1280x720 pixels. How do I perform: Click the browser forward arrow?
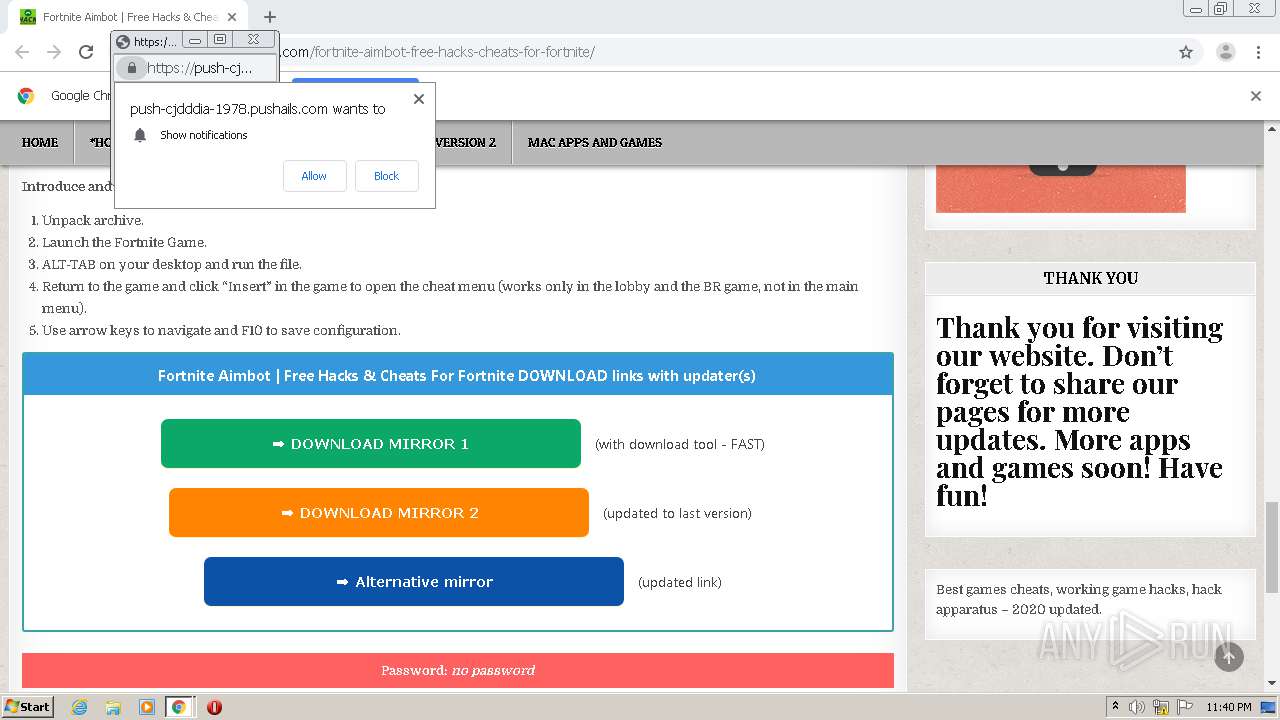[x=54, y=52]
